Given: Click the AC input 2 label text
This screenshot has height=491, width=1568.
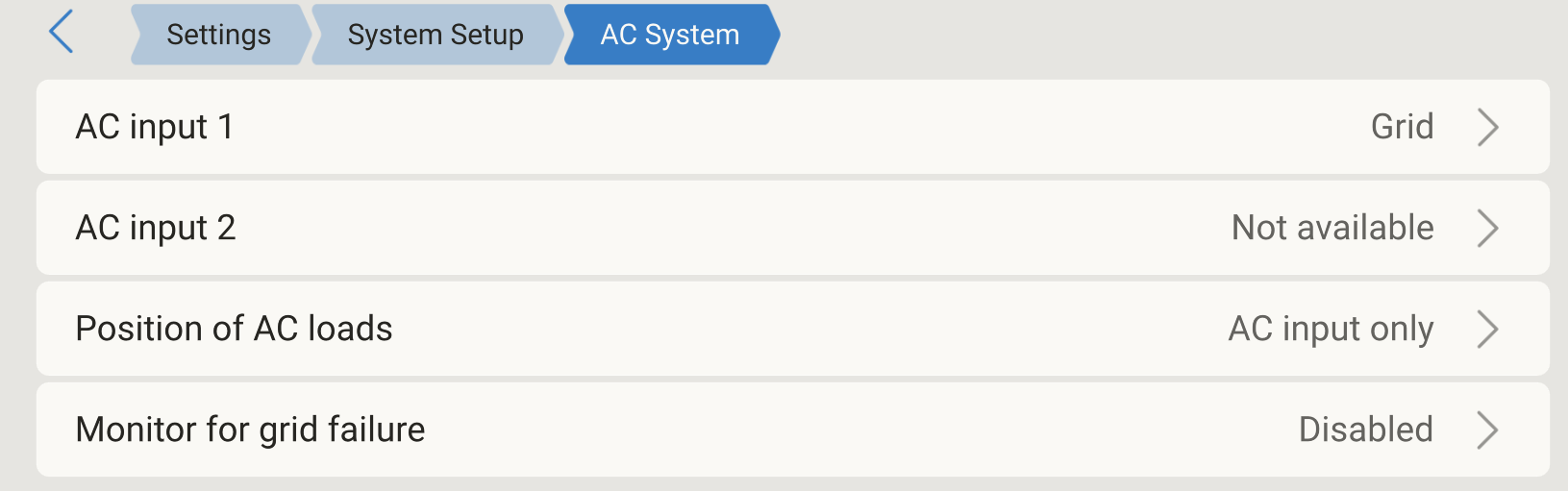Looking at the screenshot, I should [156, 228].
